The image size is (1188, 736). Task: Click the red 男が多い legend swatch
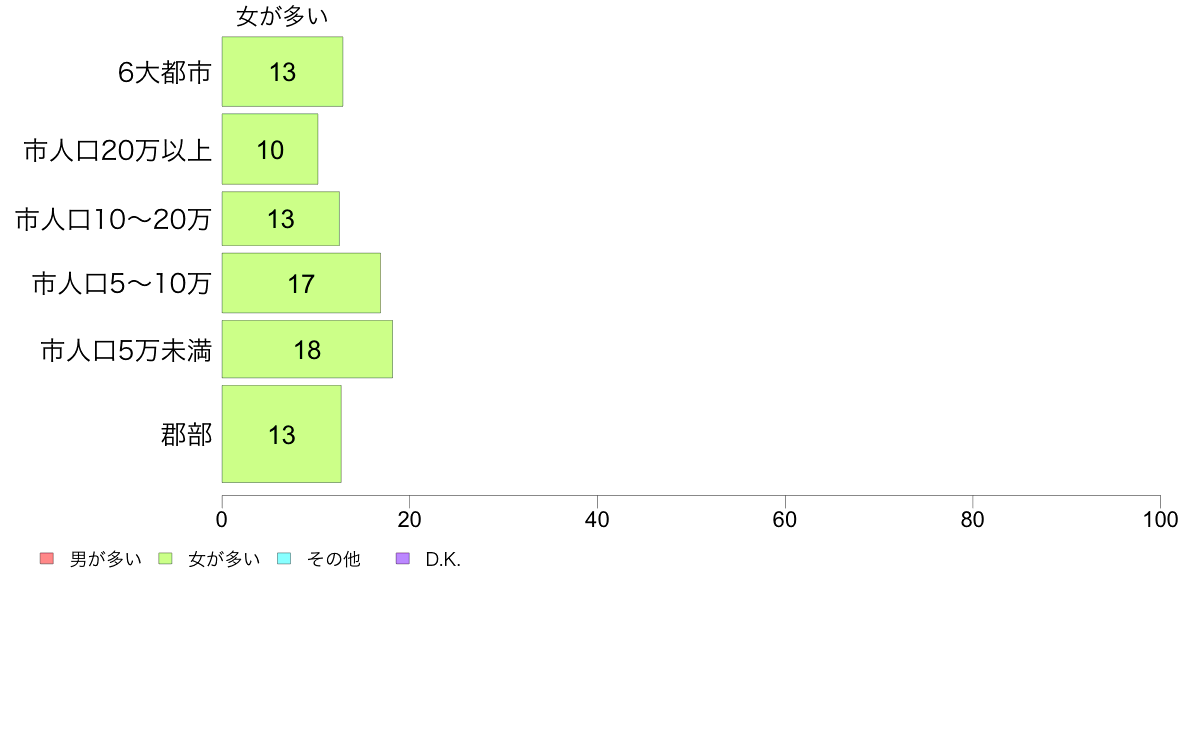pos(47,559)
